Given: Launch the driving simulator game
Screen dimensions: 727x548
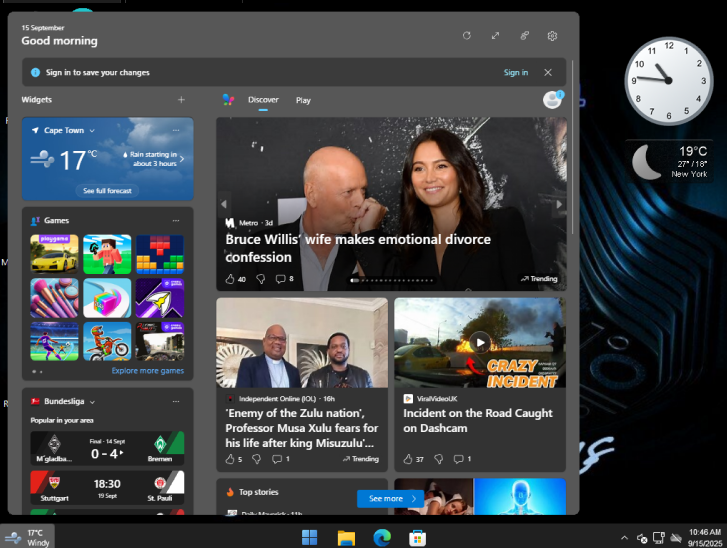Looking at the screenshot, I should coord(160,341).
